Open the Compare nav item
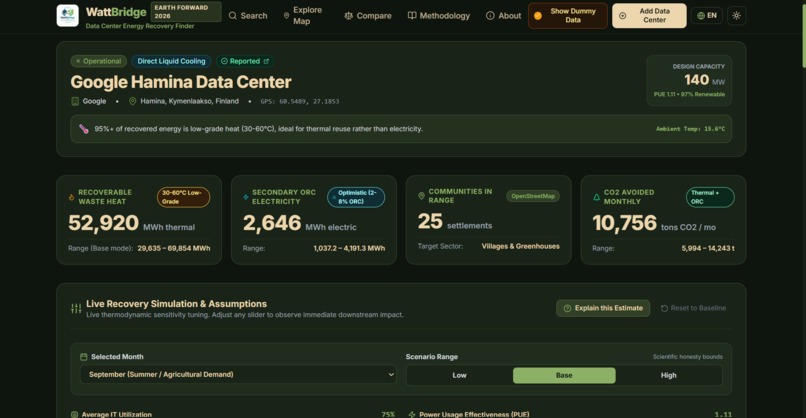This screenshot has width=806, height=418. 368,15
